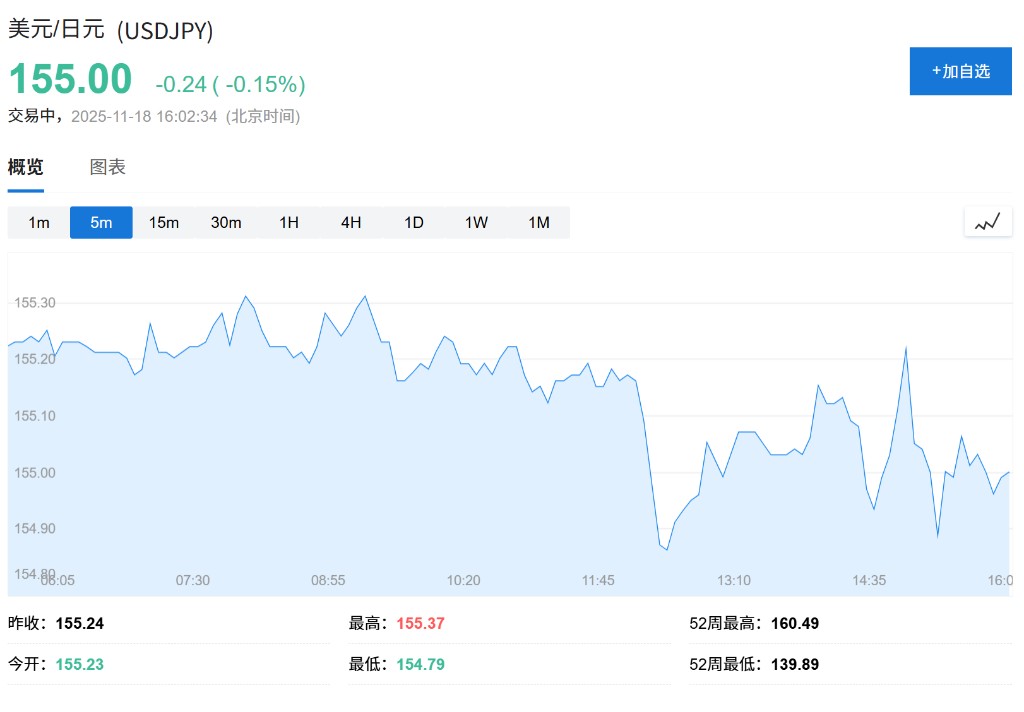Click the 11:45 time axis label
The height and width of the screenshot is (712, 1024).
[598, 580]
